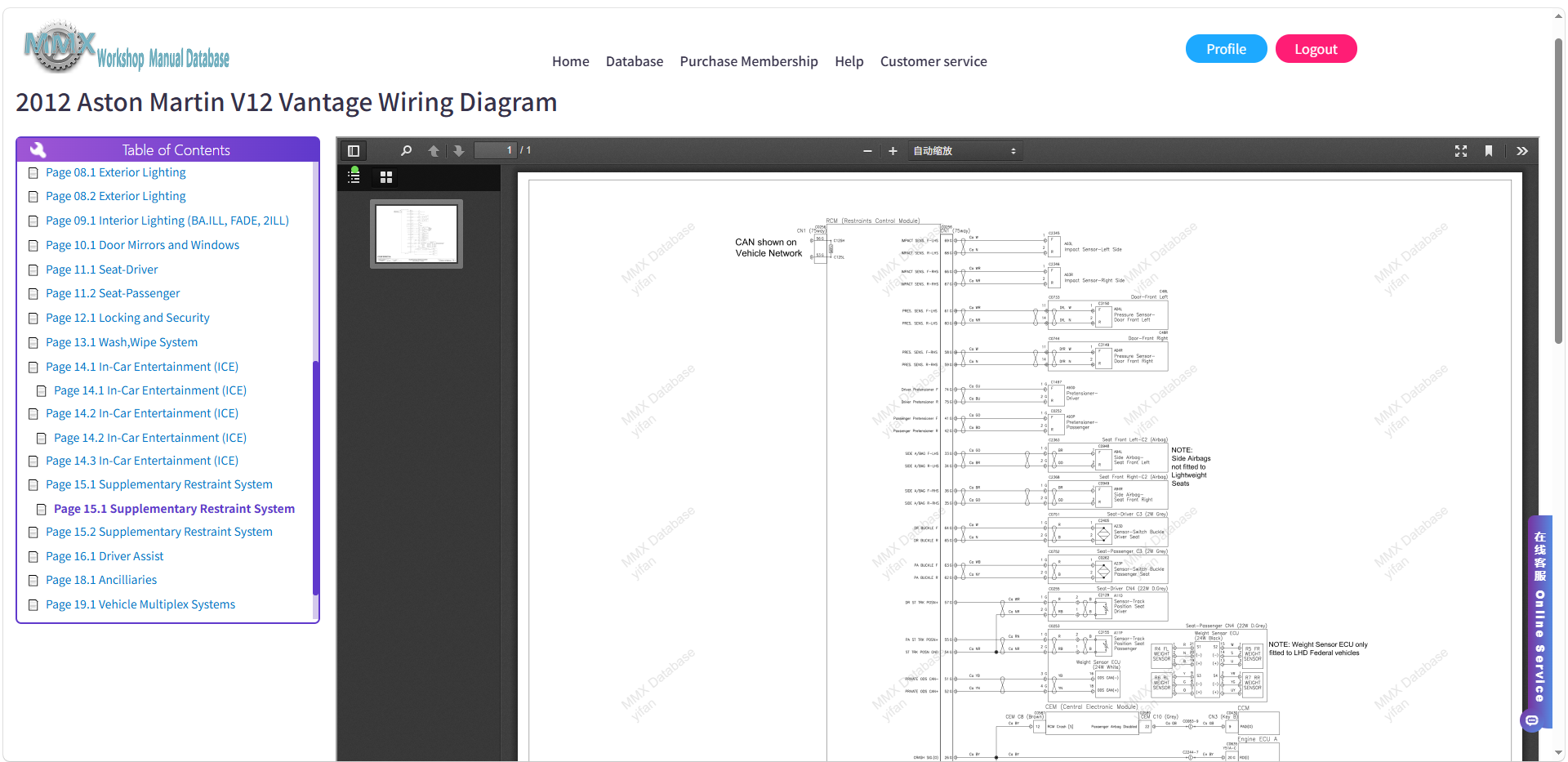Select nested Page 14.2 In-Car Entertainment child entry
This screenshot has height=762, width=1568.
pyautogui.click(x=150, y=438)
